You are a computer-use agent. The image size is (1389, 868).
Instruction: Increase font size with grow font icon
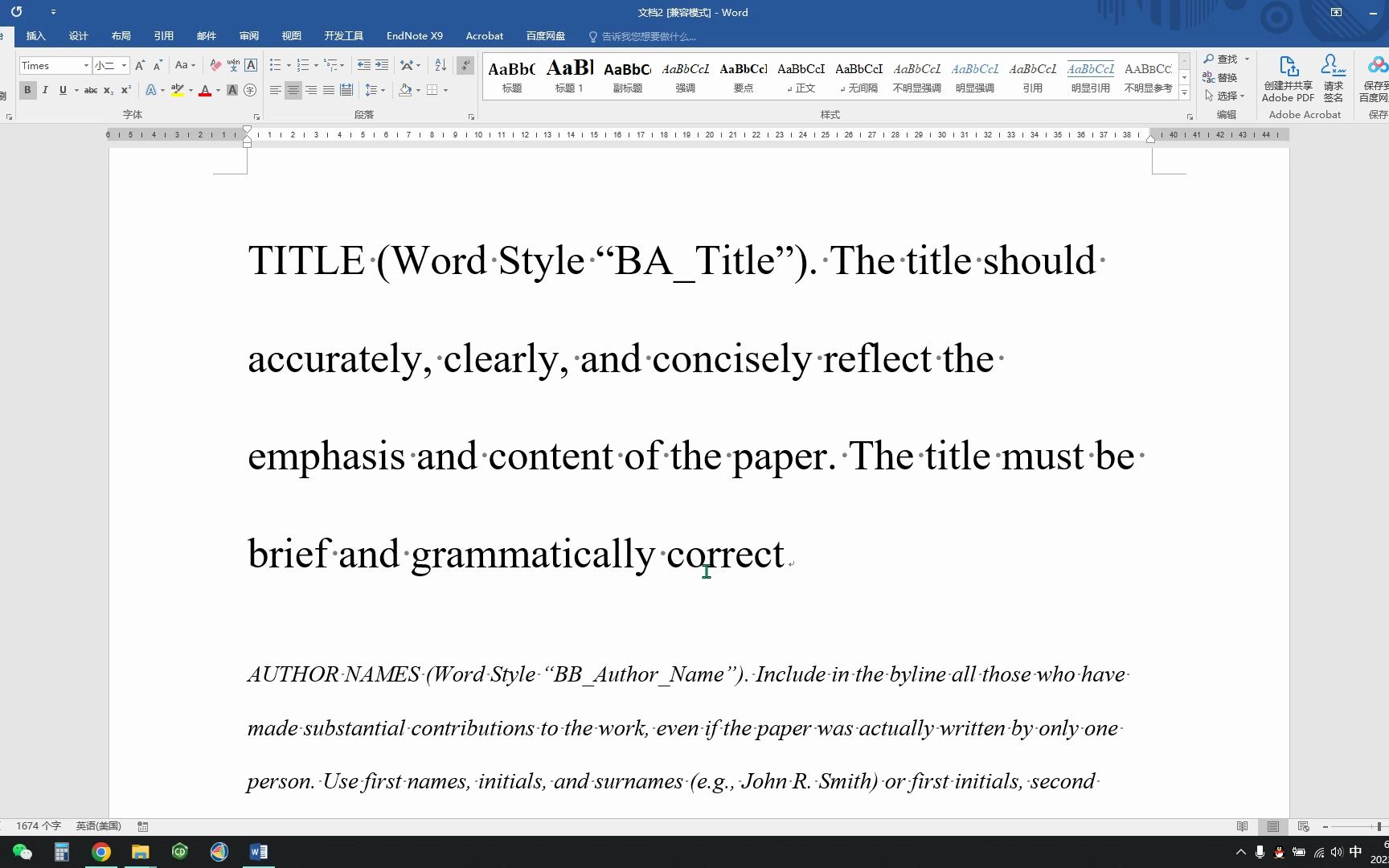coord(140,65)
